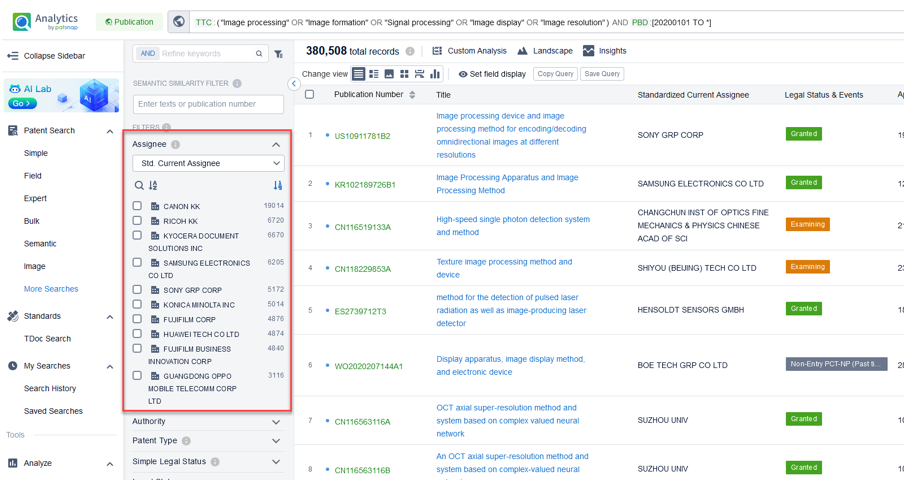Open the Std. Current Assignee dropdown
The image size is (911, 481).
point(208,163)
